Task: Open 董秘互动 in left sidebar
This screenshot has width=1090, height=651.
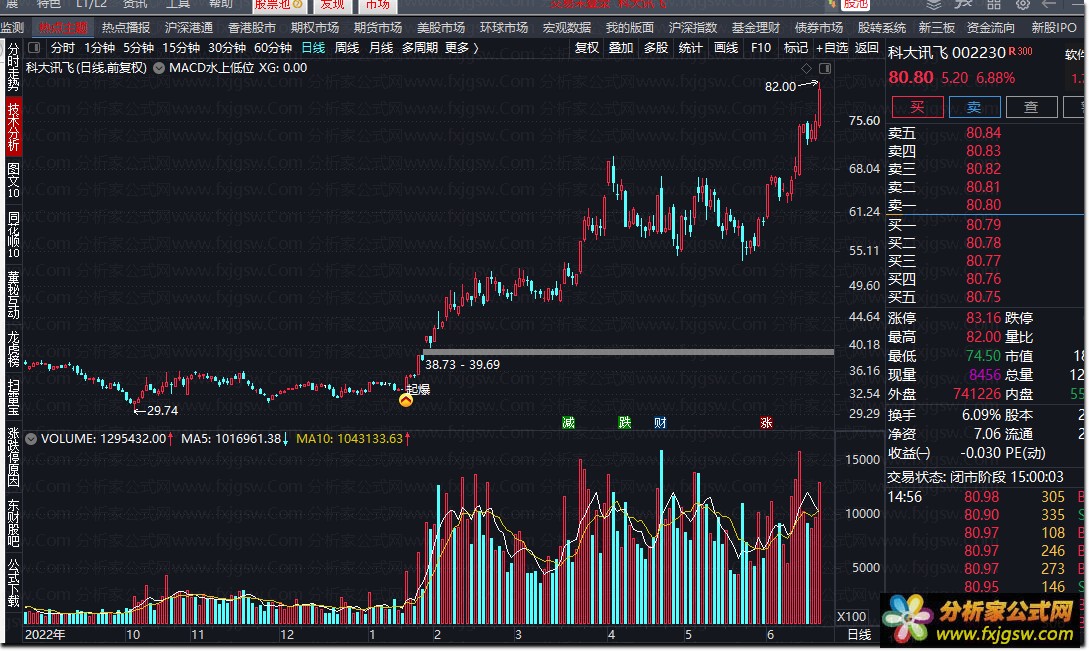Action: click(x=13, y=295)
